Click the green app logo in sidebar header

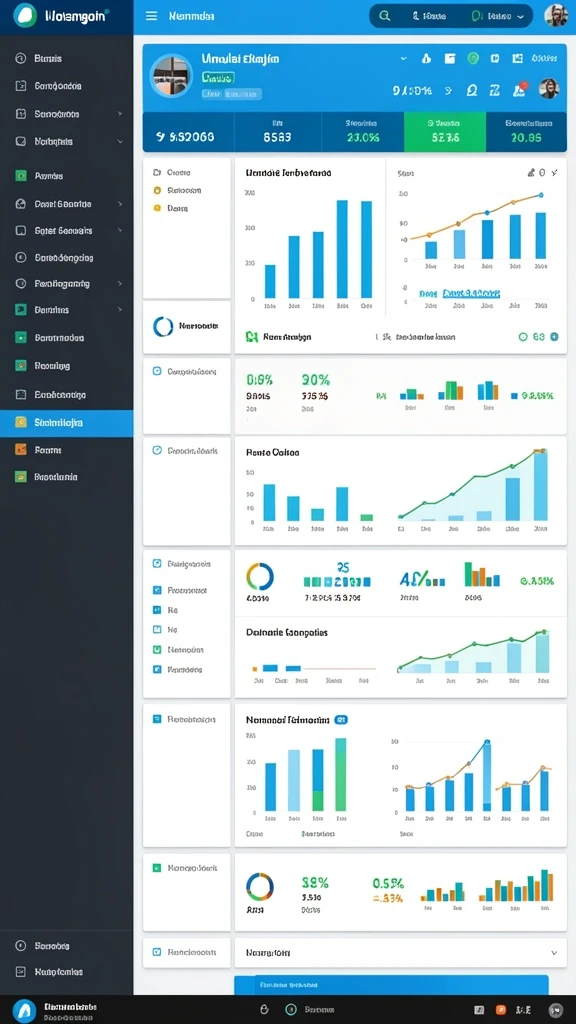pos(25,16)
